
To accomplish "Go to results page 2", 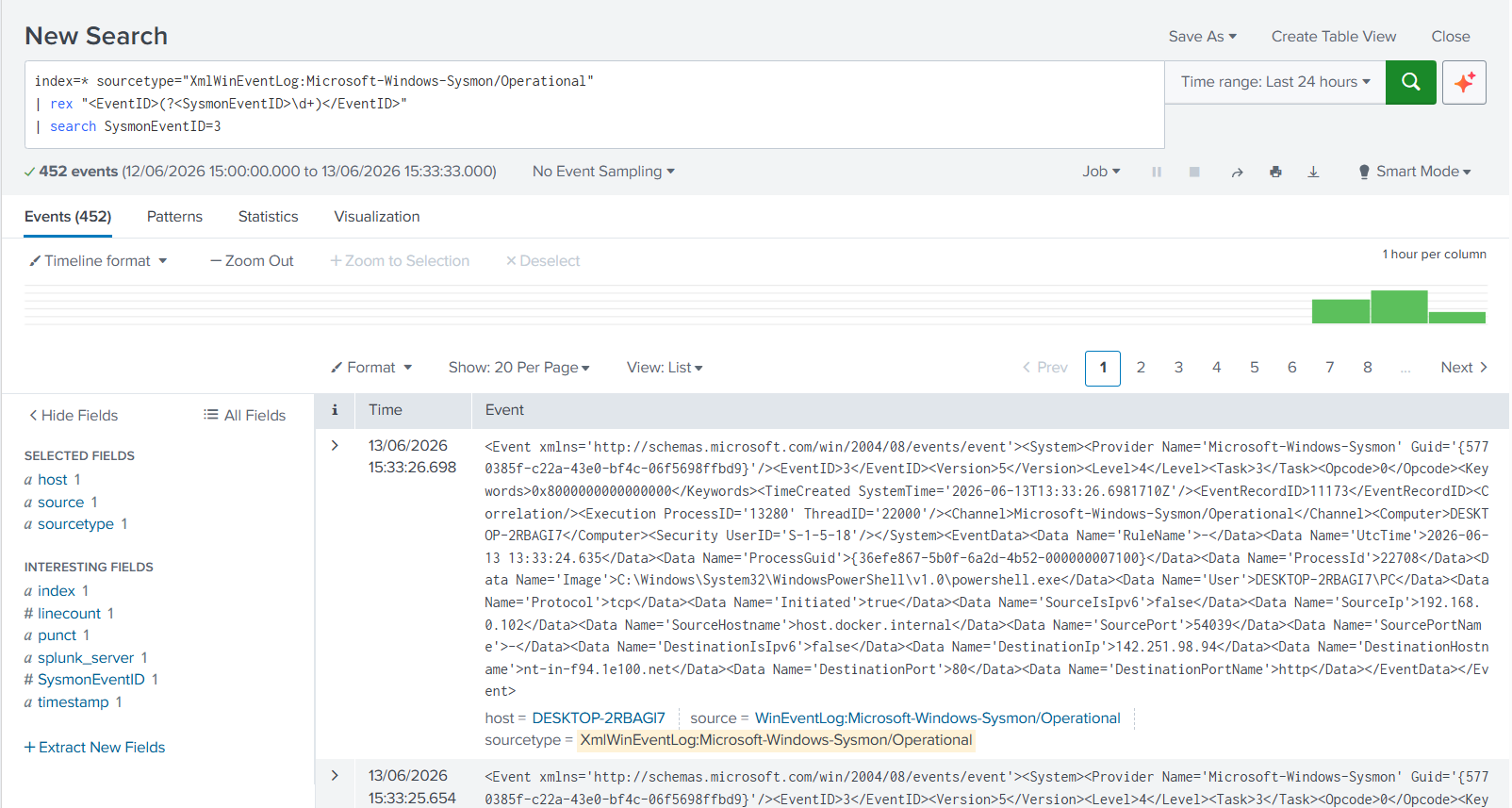I will (1141, 368).
